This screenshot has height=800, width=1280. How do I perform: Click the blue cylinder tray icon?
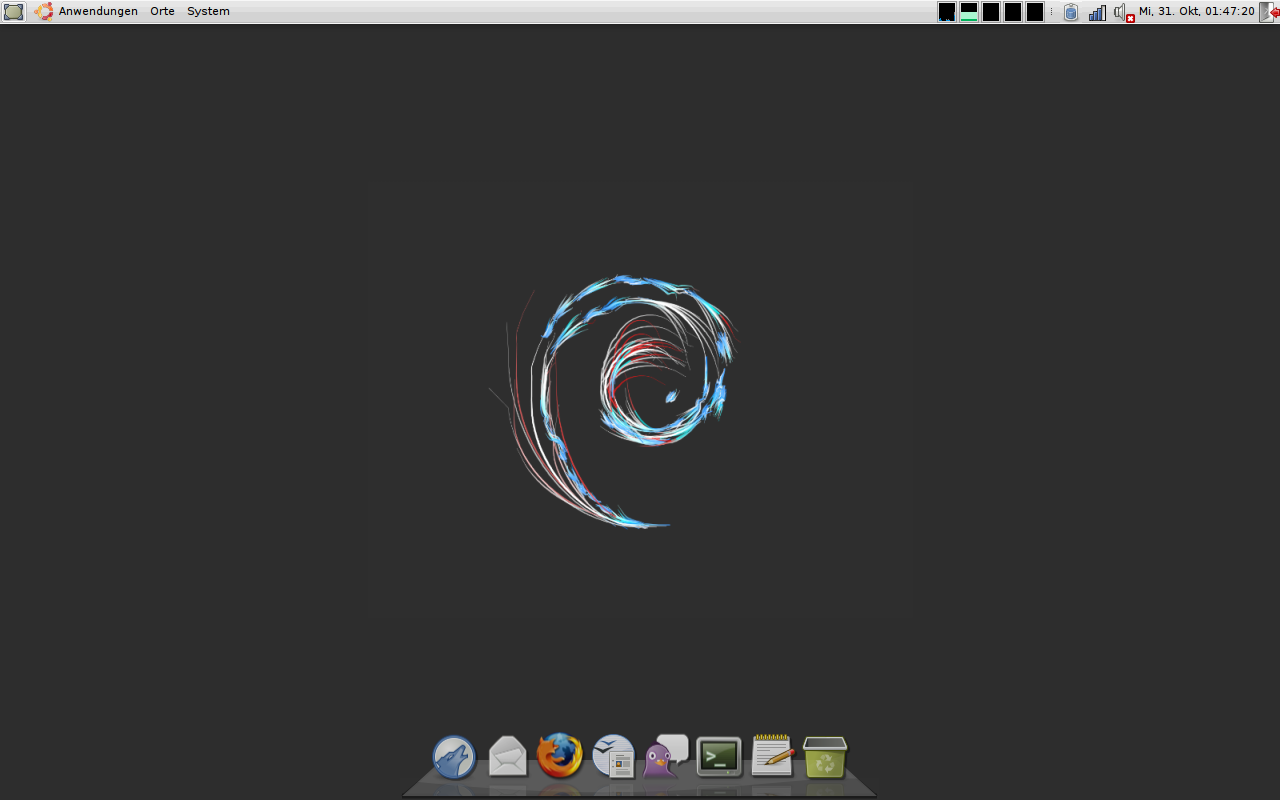point(1071,12)
